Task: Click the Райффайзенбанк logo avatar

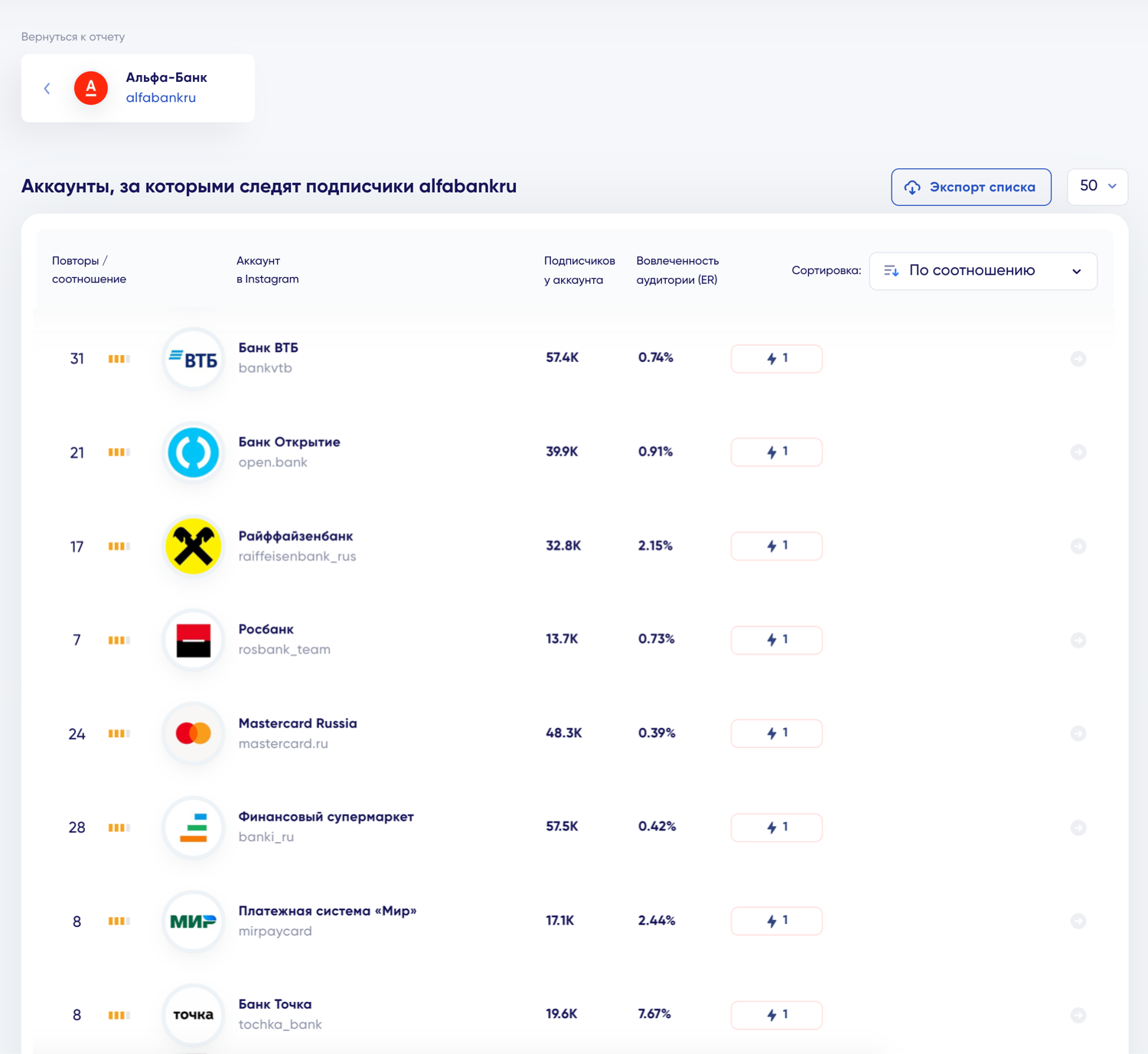Action: [x=194, y=547]
